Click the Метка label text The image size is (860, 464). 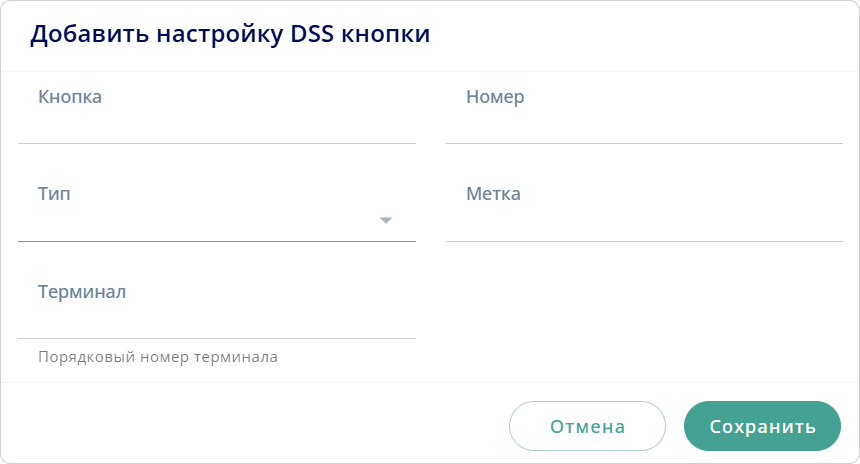coord(493,194)
